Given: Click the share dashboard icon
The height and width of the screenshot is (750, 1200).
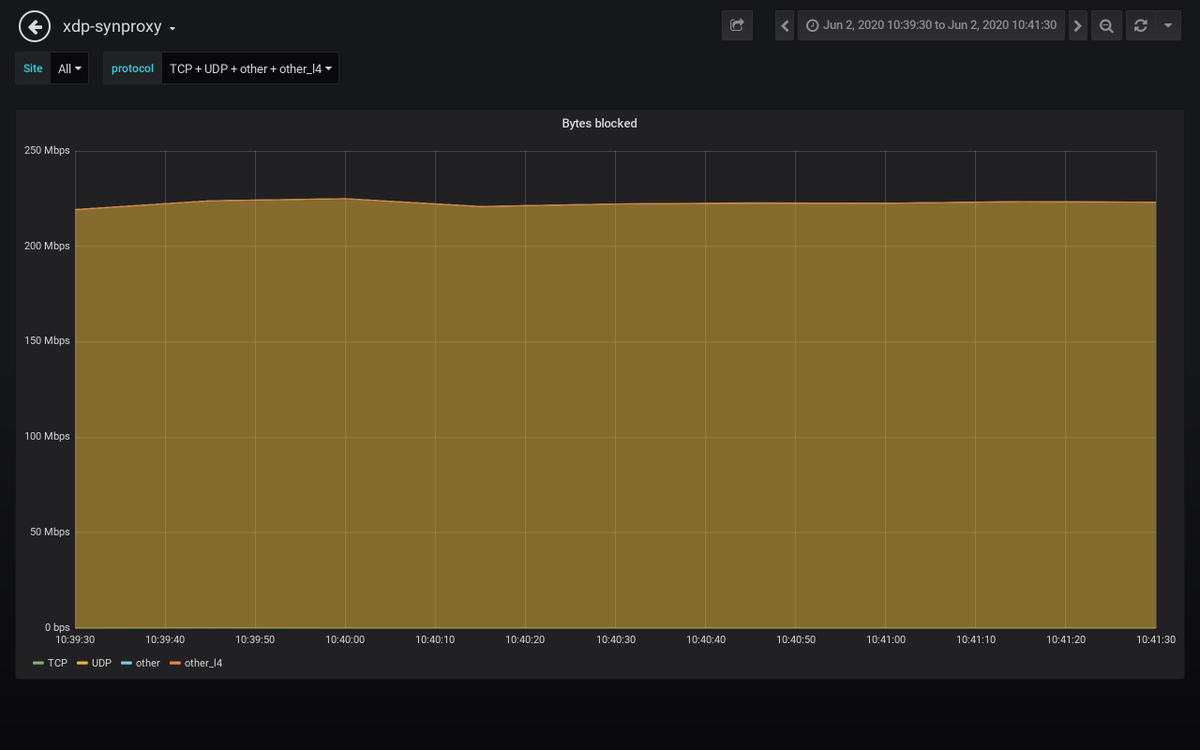Looking at the screenshot, I should click(x=737, y=25).
